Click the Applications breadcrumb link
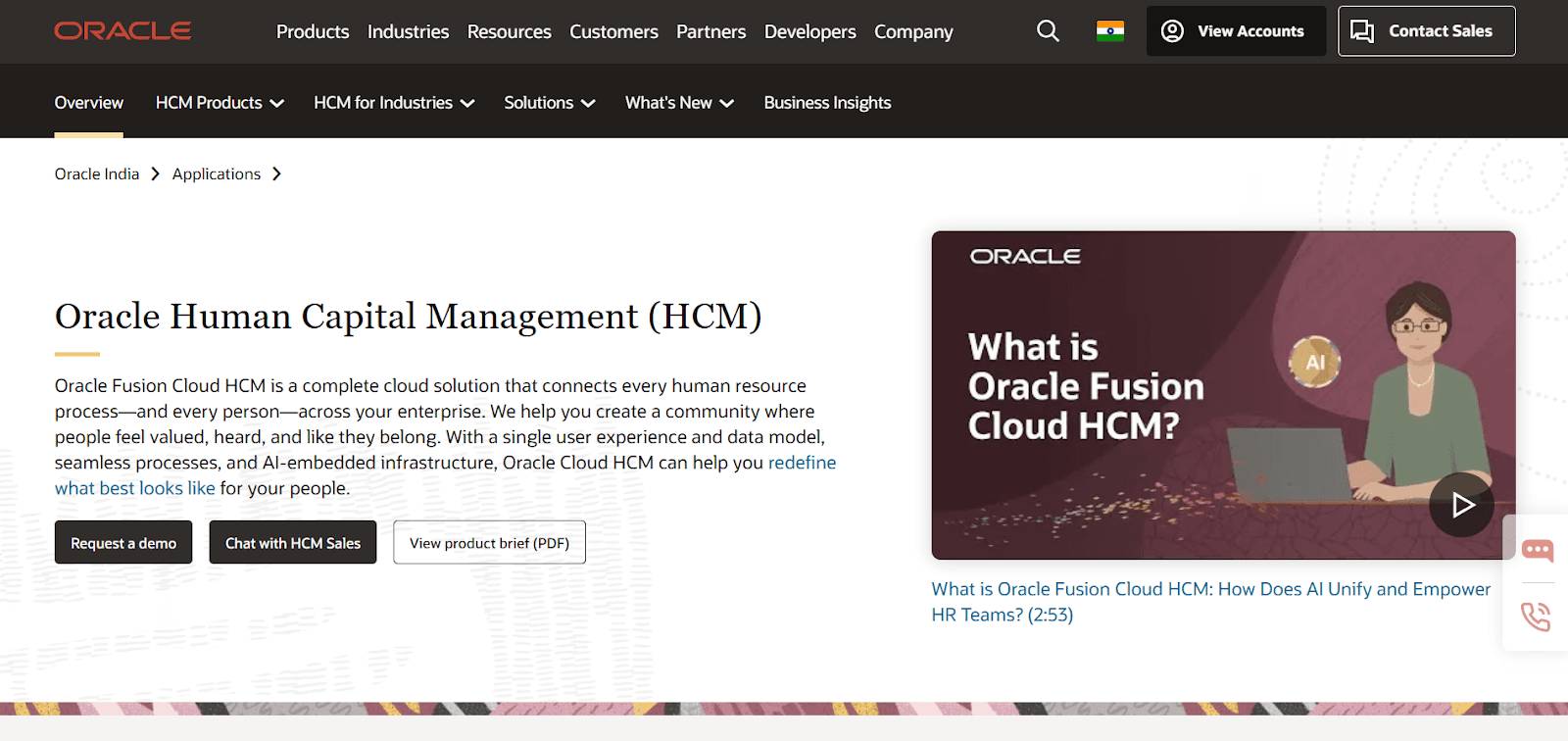Viewport: 1568px width, 741px height. point(217,173)
